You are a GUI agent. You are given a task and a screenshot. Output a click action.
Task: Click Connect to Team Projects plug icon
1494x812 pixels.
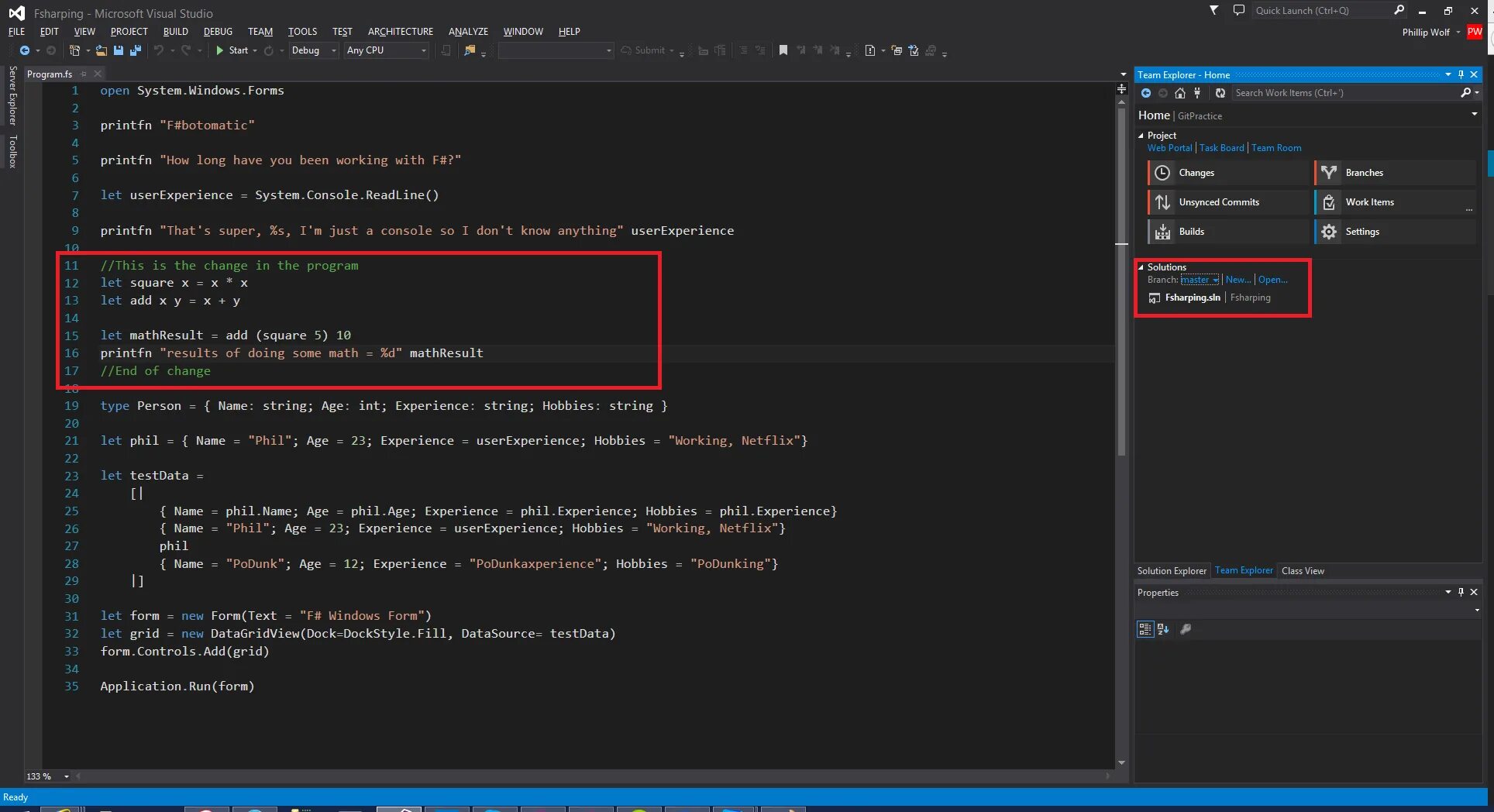click(1197, 93)
